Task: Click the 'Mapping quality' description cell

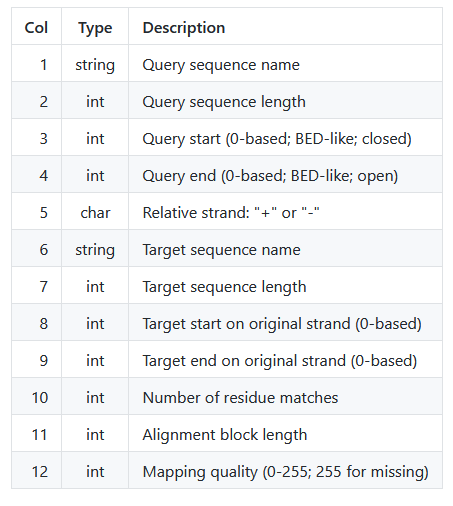Action: coord(285,470)
